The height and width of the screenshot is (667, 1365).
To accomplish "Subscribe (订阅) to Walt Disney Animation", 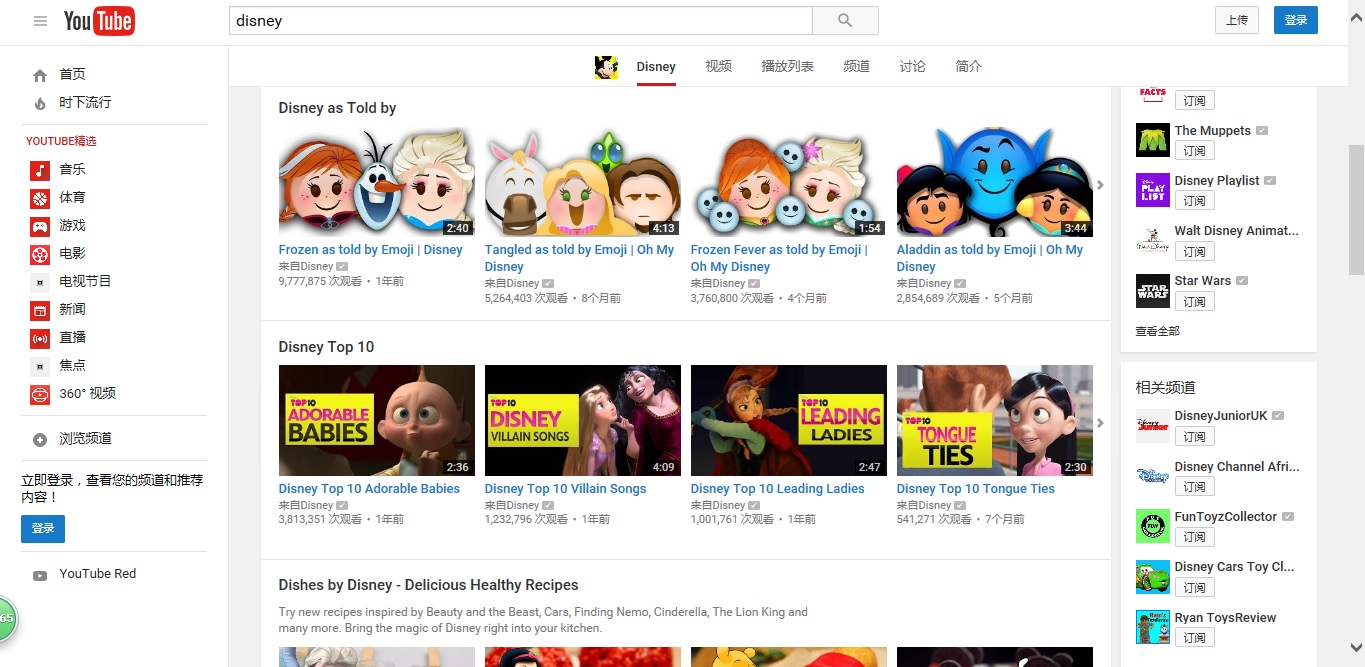I will [x=1195, y=252].
